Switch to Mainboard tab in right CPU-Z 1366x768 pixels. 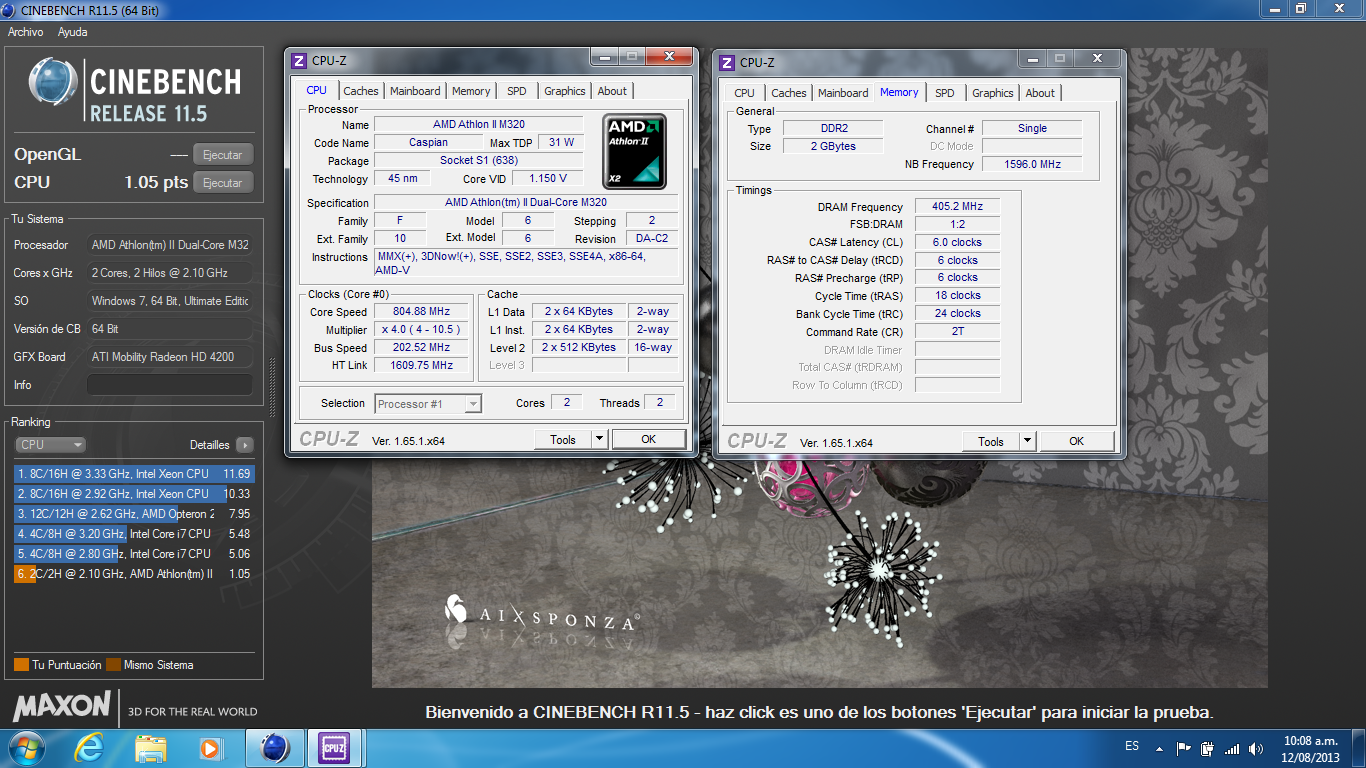click(x=843, y=93)
